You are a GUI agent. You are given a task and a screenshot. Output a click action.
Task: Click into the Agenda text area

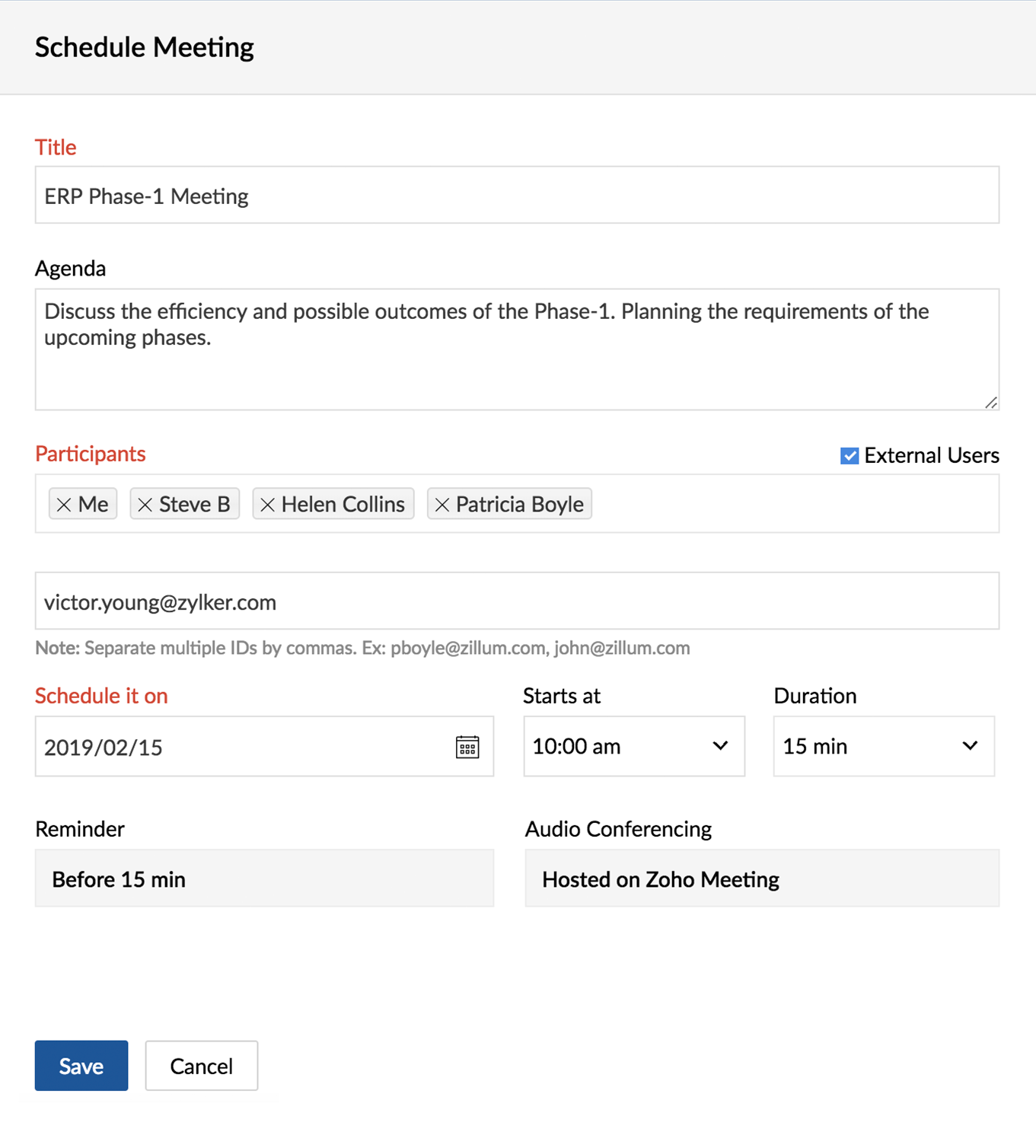[x=517, y=349]
